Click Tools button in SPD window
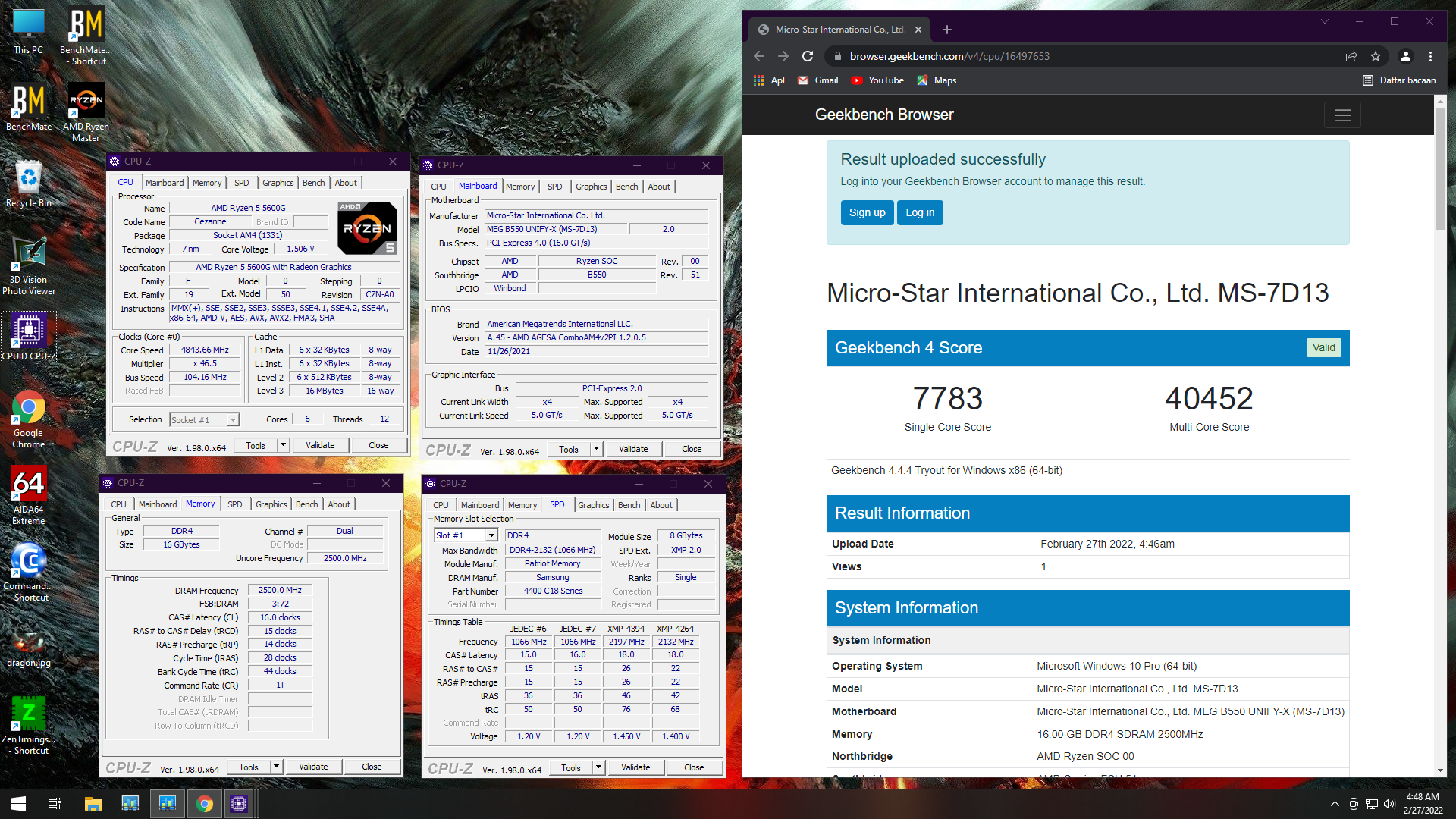The width and height of the screenshot is (1456, 819). pyautogui.click(x=571, y=767)
